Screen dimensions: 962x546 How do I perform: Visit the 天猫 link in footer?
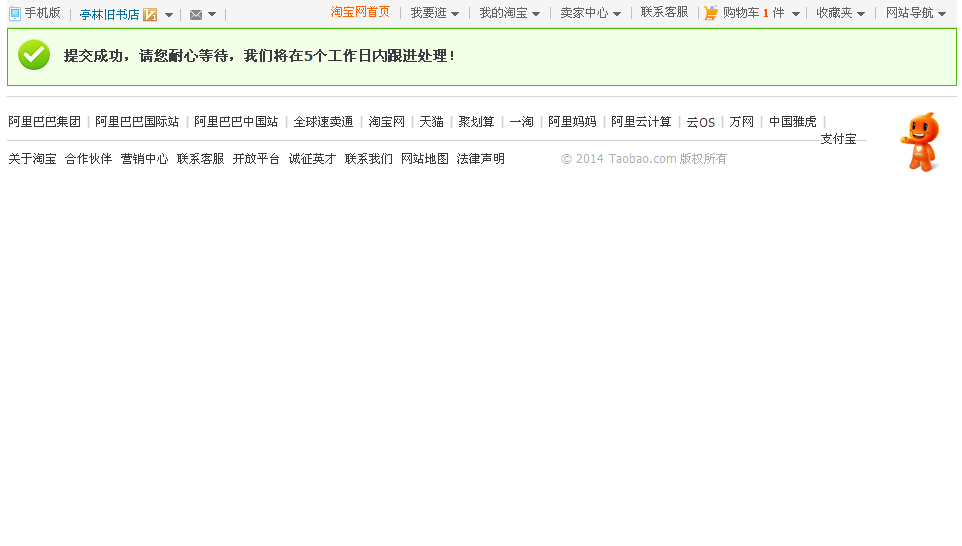[x=431, y=122]
